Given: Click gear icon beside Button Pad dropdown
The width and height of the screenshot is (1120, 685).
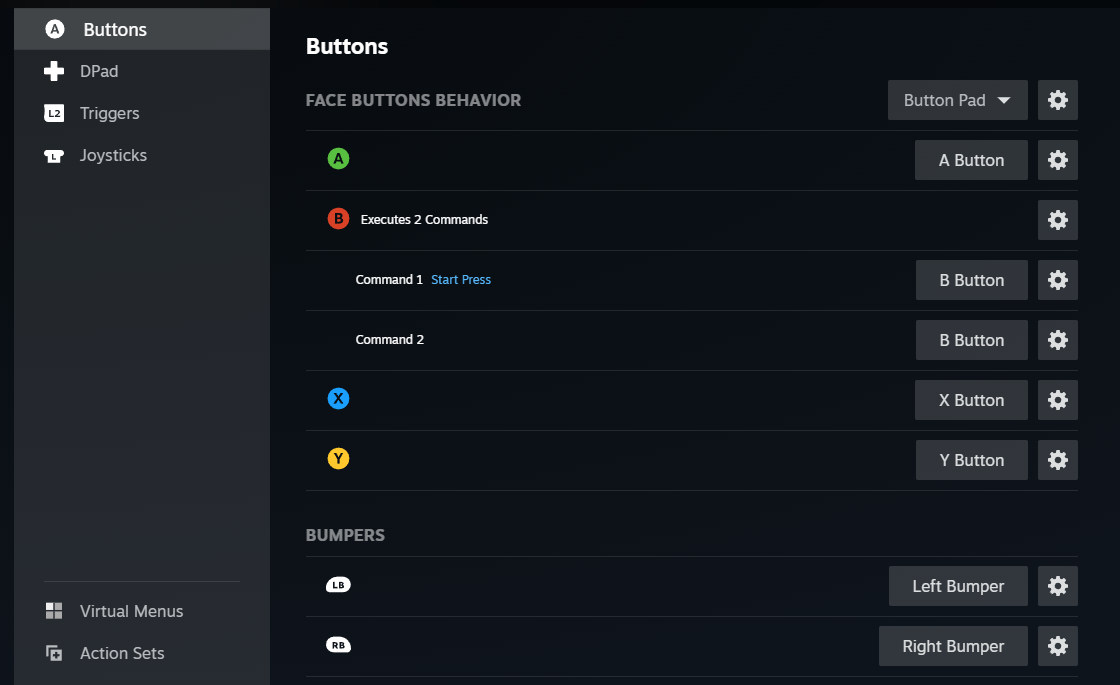Looking at the screenshot, I should pyautogui.click(x=1058, y=100).
